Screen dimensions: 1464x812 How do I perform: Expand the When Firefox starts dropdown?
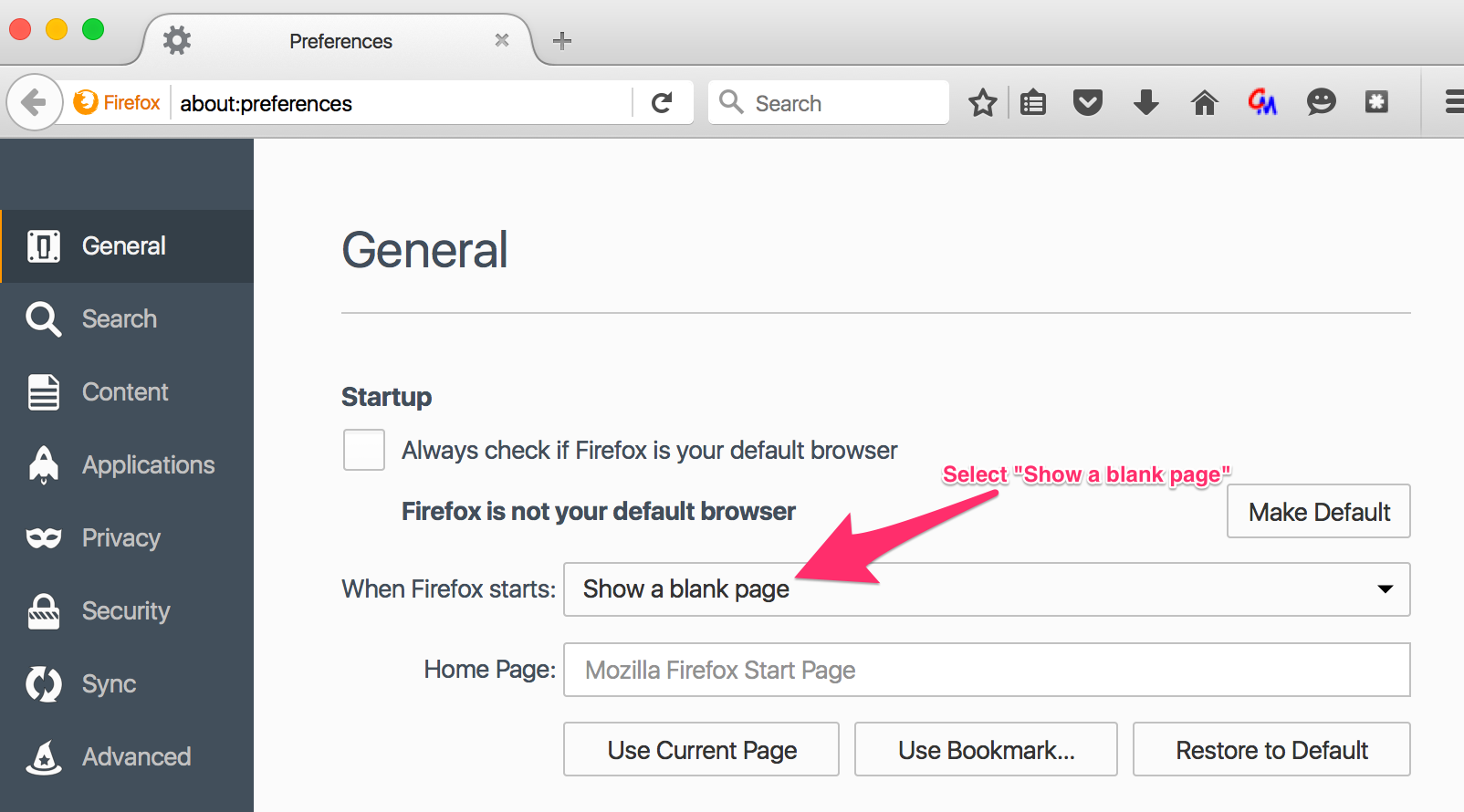986,589
